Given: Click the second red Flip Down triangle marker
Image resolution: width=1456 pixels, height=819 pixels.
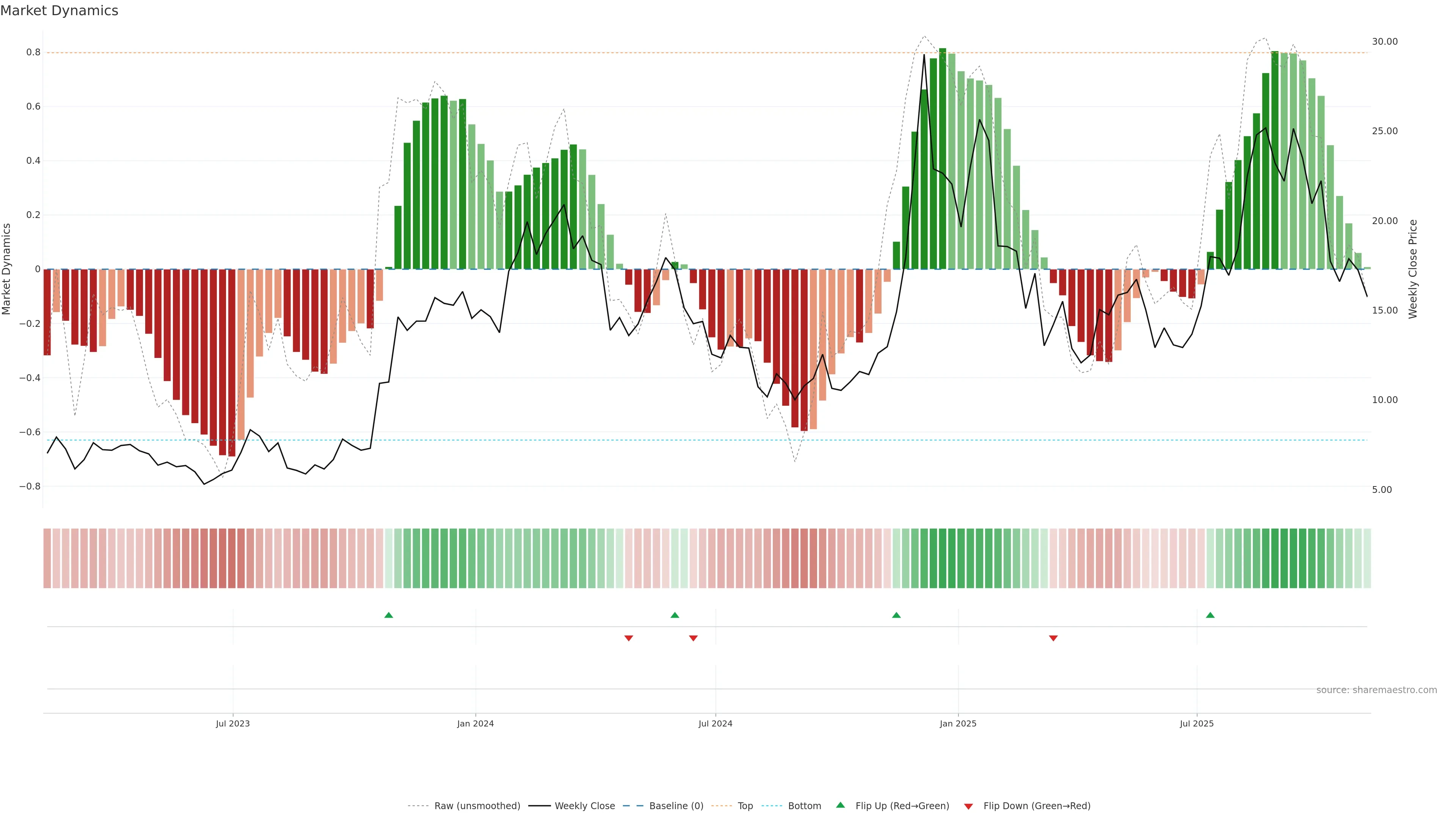Looking at the screenshot, I should [x=693, y=638].
